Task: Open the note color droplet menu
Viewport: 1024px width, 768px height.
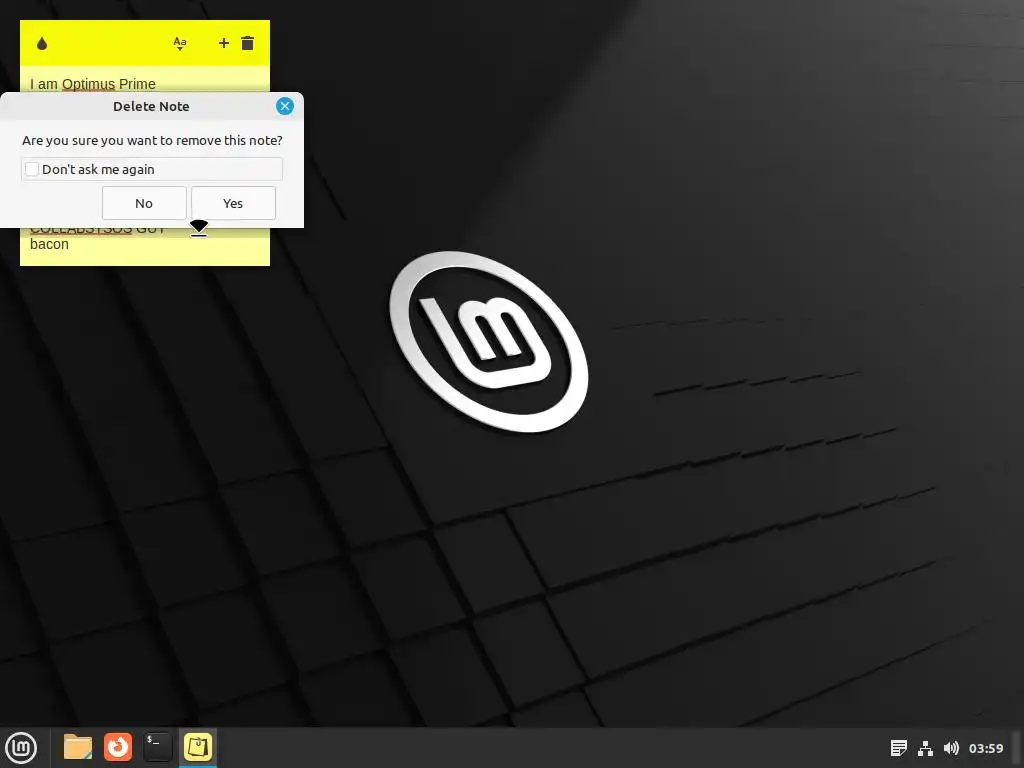Action: click(42, 44)
